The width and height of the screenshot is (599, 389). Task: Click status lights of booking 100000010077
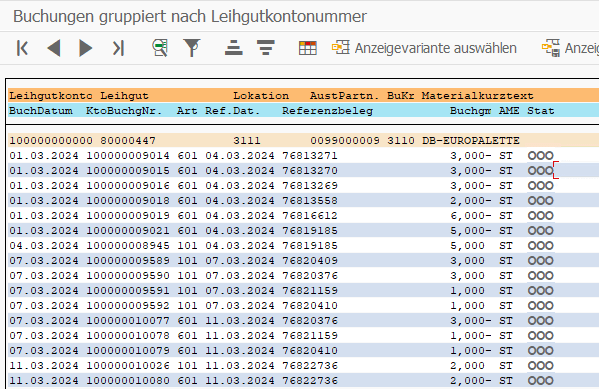[x=541, y=320]
